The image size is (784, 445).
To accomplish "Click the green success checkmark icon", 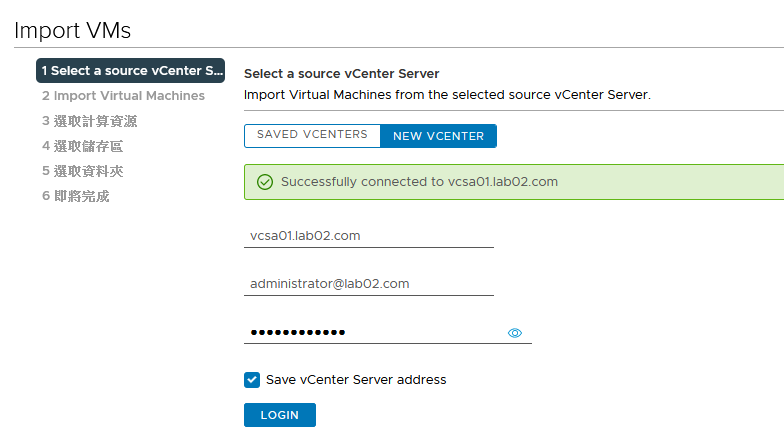I will 265,182.
